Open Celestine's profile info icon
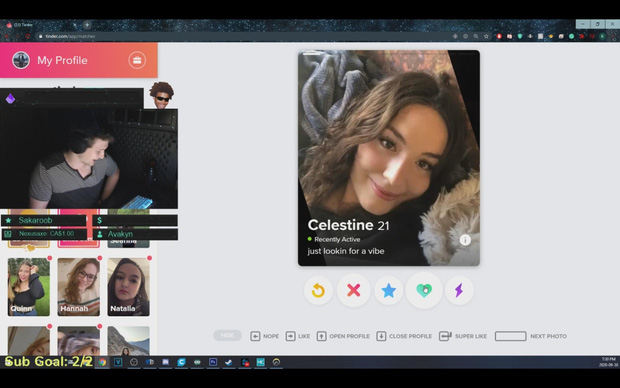The width and height of the screenshot is (620, 388). tap(465, 240)
